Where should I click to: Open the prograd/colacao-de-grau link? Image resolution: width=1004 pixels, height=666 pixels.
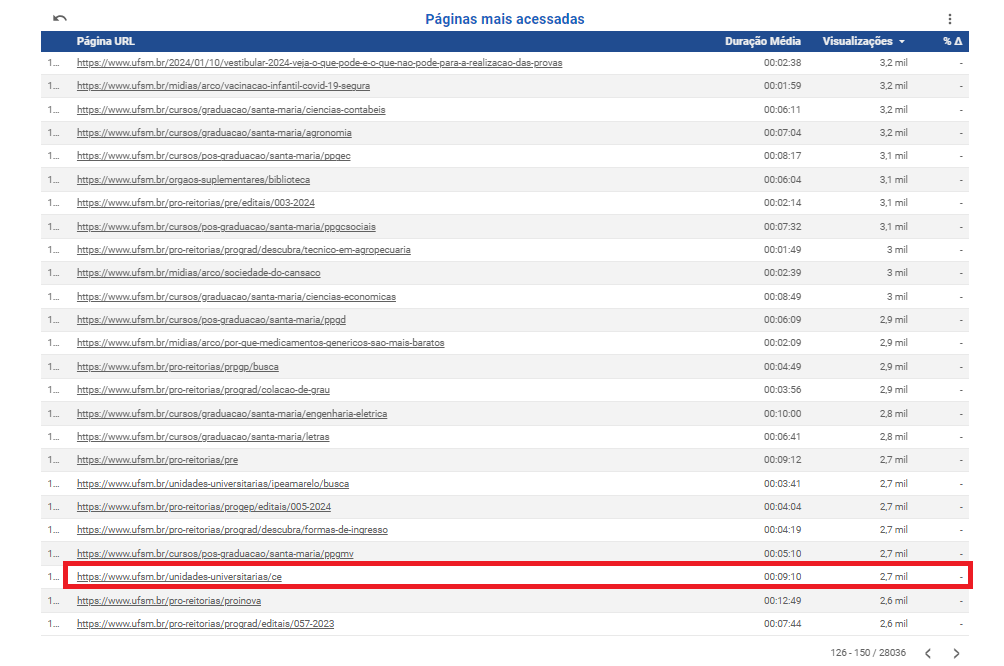(203, 390)
